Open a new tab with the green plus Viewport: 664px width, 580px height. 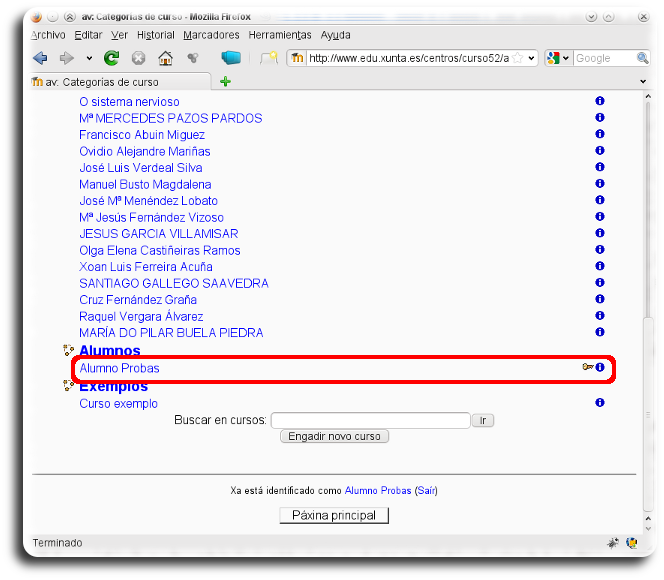click(x=226, y=82)
